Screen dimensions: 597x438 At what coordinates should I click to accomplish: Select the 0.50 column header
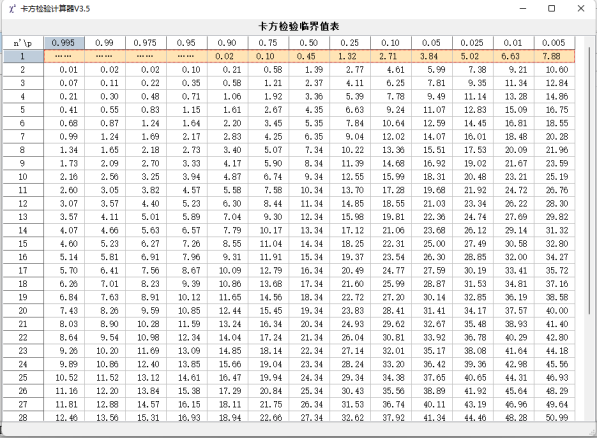(x=309, y=43)
